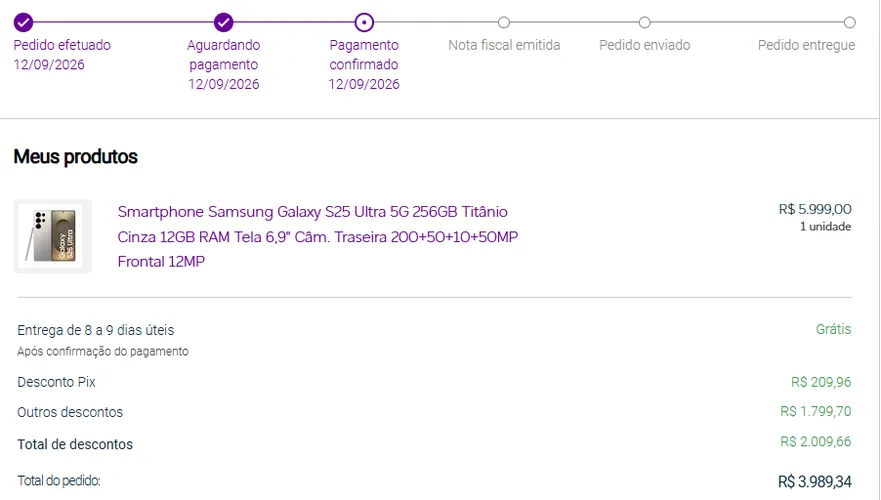Click the Entrega de 8 a 9 dias úteis text
This screenshot has width=881, height=500.
point(96,330)
